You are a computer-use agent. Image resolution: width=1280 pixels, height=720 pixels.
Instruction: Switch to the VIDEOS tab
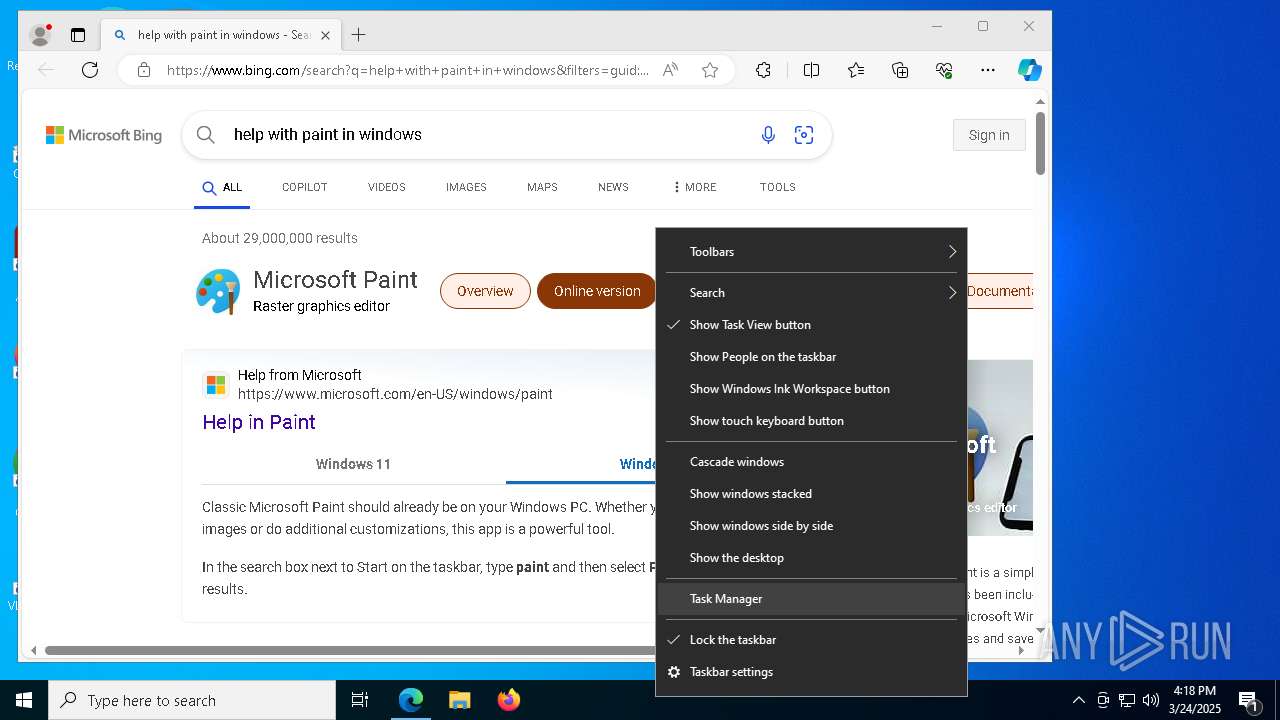pos(387,187)
